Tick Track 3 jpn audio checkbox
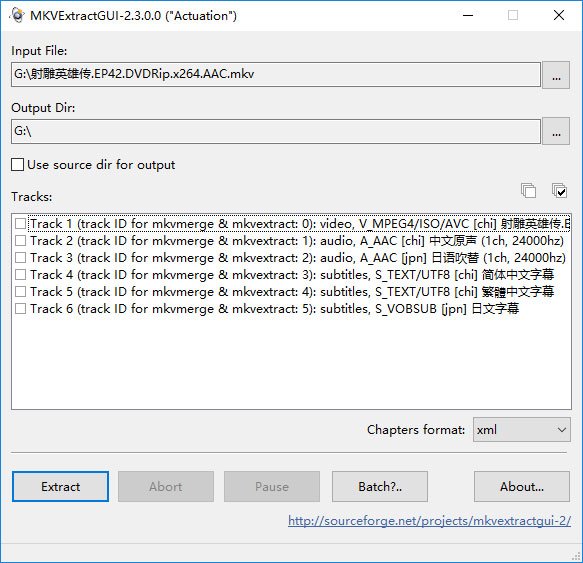Viewport: 583px width, 563px height. coord(20,258)
